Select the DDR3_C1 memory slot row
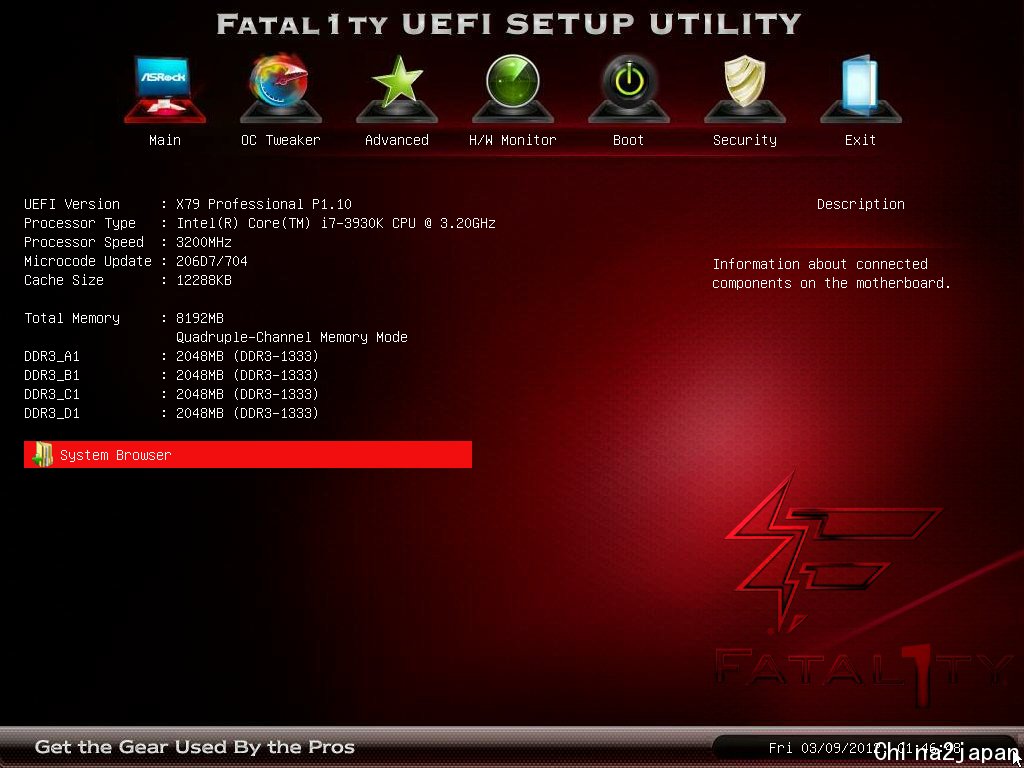This screenshot has height=768, width=1024. pyautogui.click(x=171, y=394)
